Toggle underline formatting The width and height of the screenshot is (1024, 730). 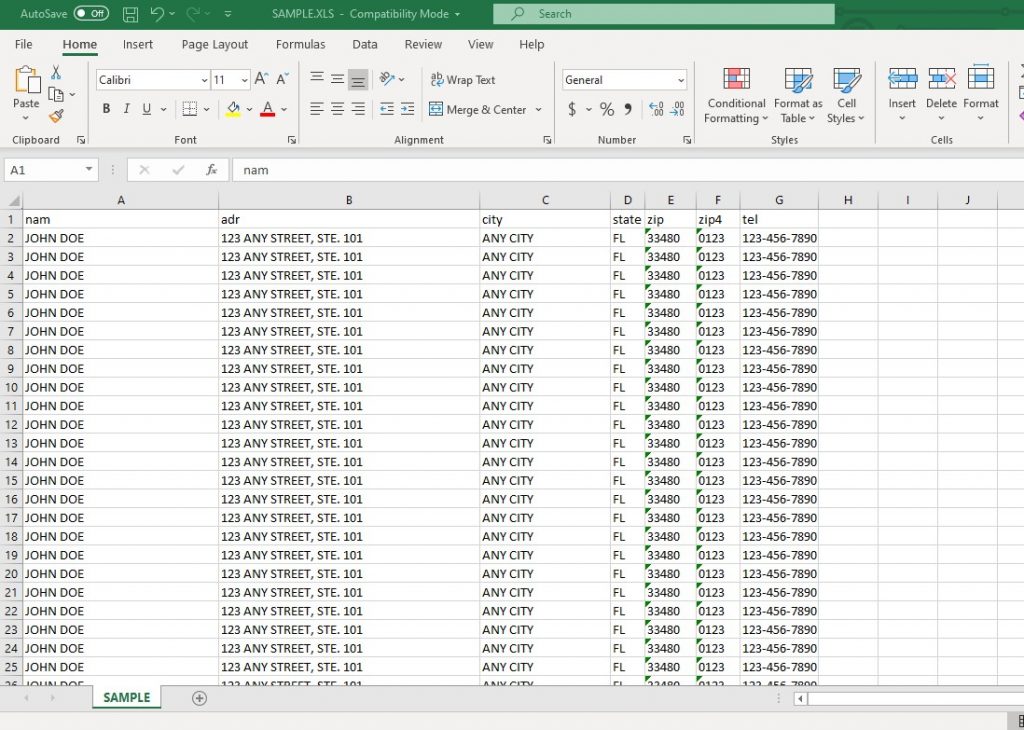tap(147, 109)
